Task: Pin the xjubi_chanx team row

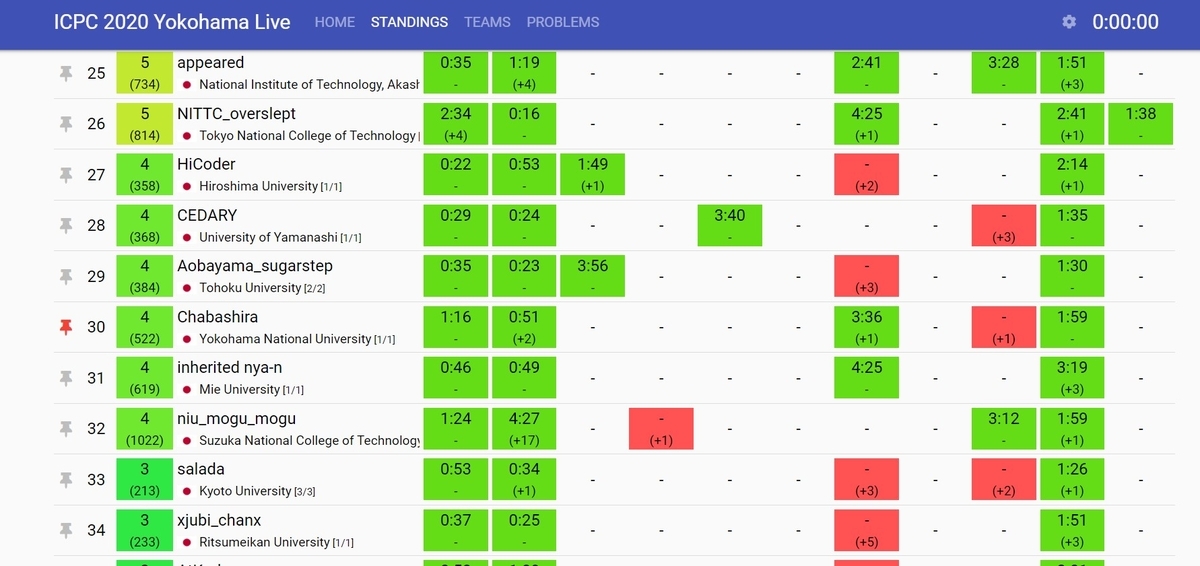Action: click(x=66, y=531)
